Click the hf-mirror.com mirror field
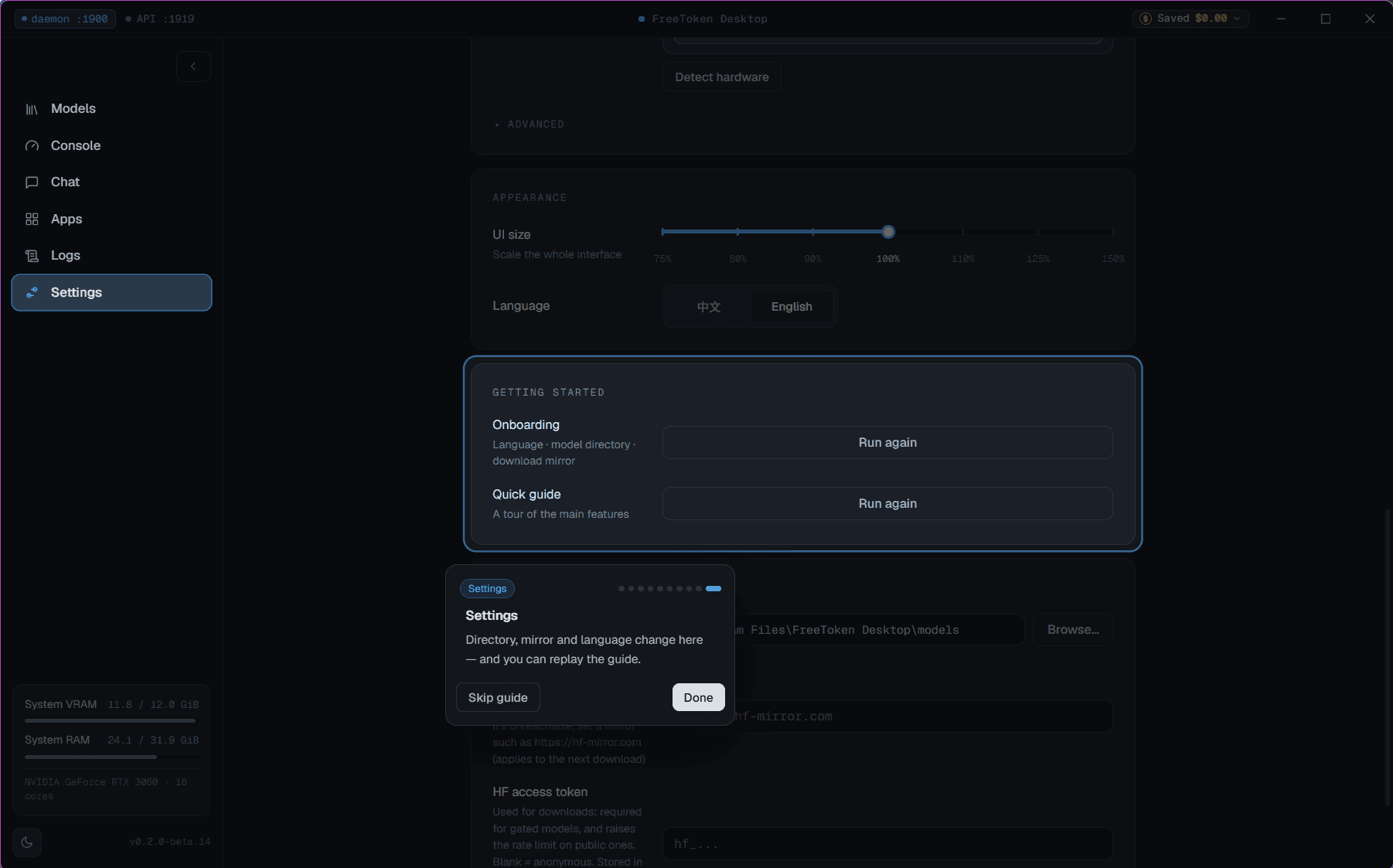The image size is (1393, 868). (x=923, y=717)
